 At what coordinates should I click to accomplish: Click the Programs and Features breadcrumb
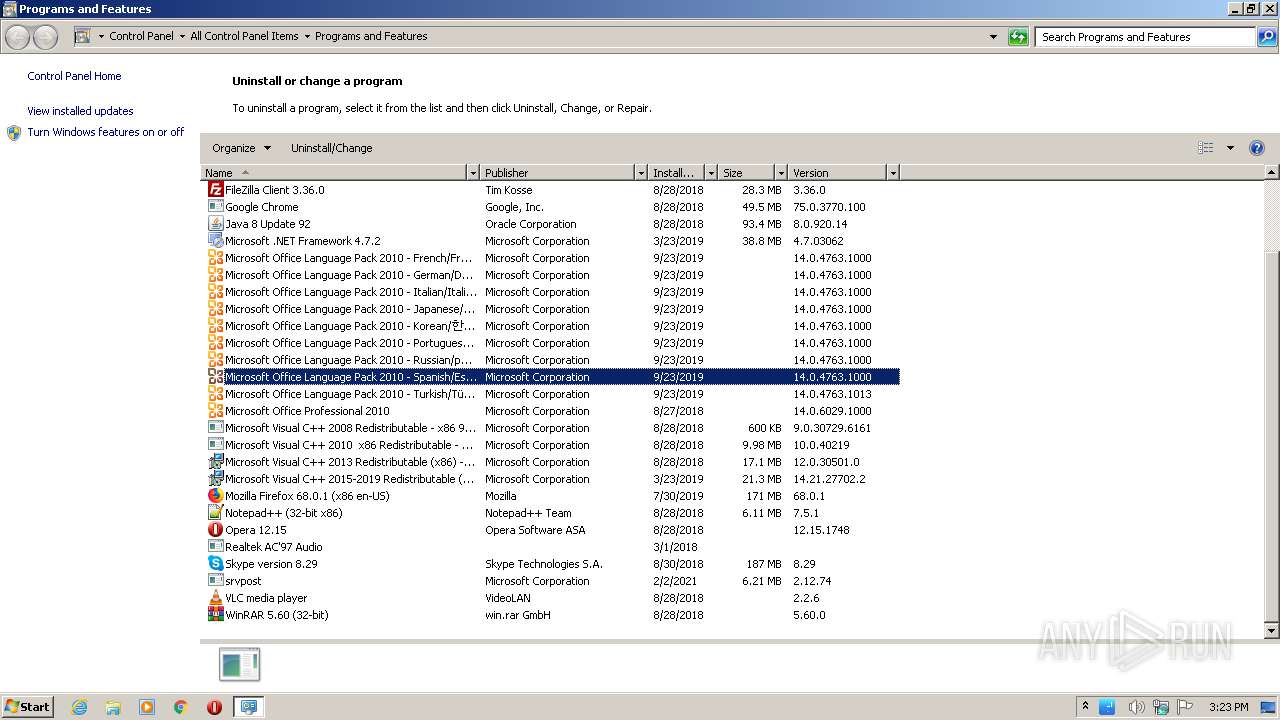coord(371,36)
